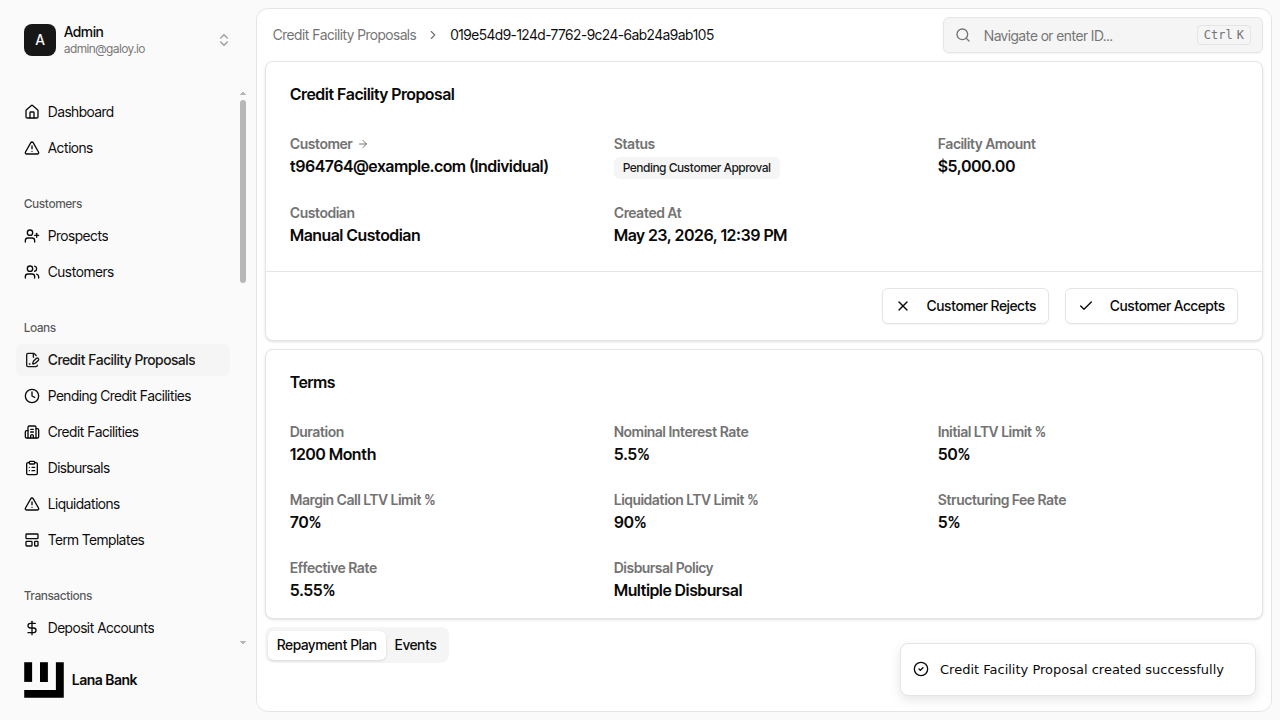
Task: Click the Deposit Accounts dollar icon
Action: 32,628
